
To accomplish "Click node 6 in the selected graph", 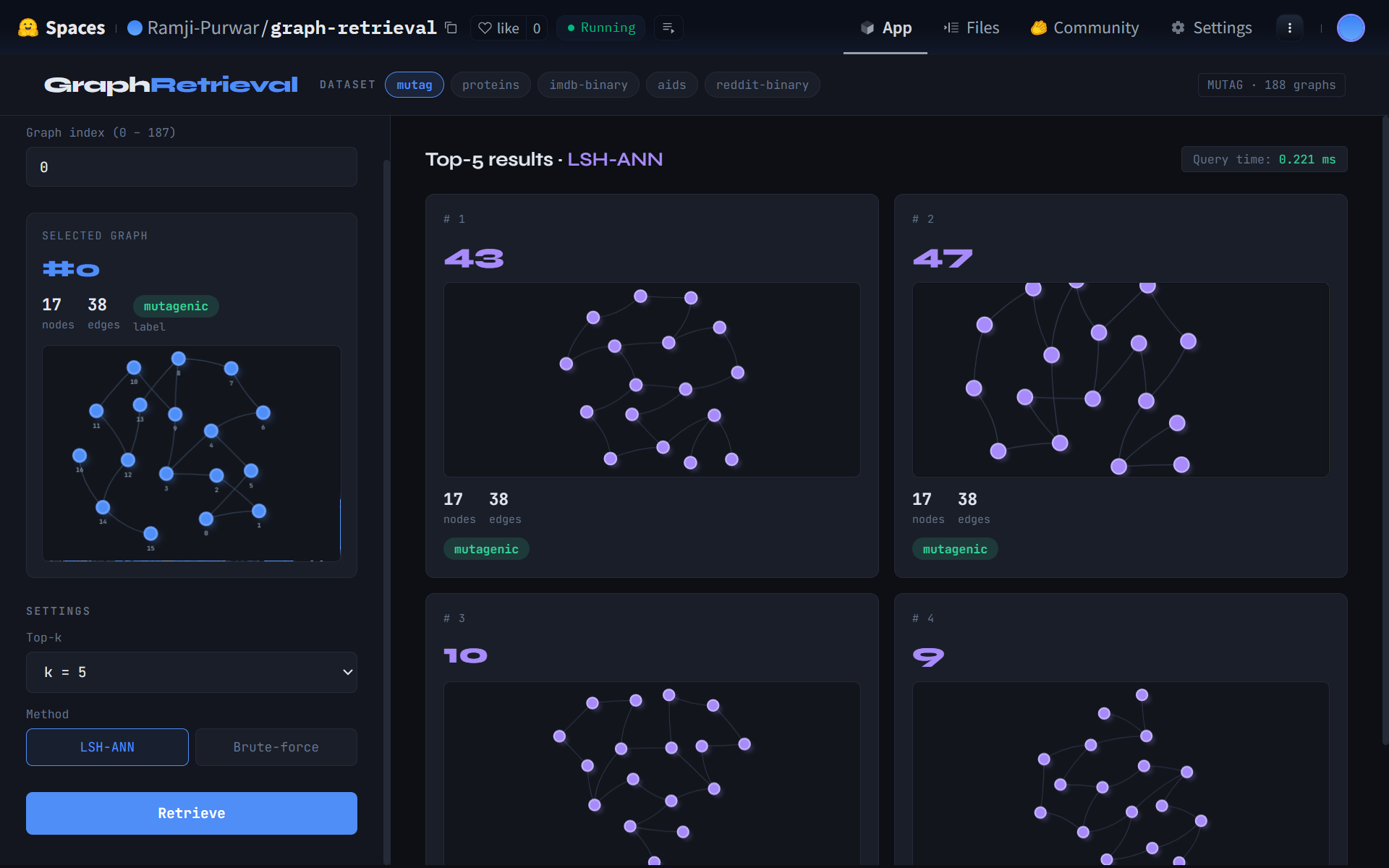I will [x=263, y=412].
